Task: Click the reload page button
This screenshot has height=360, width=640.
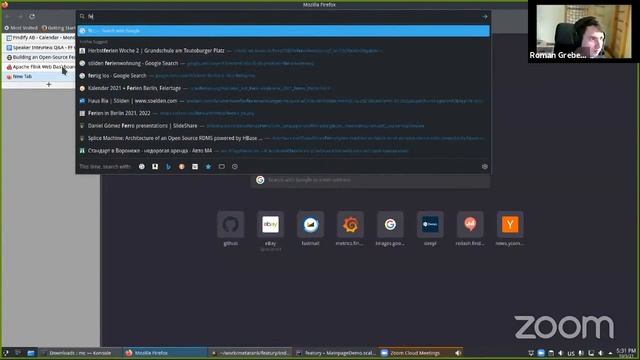Action: (x=32, y=16)
